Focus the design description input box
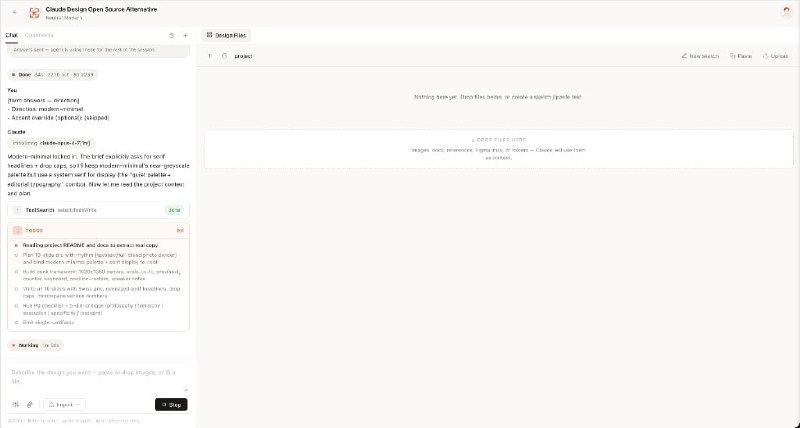 (97, 376)
